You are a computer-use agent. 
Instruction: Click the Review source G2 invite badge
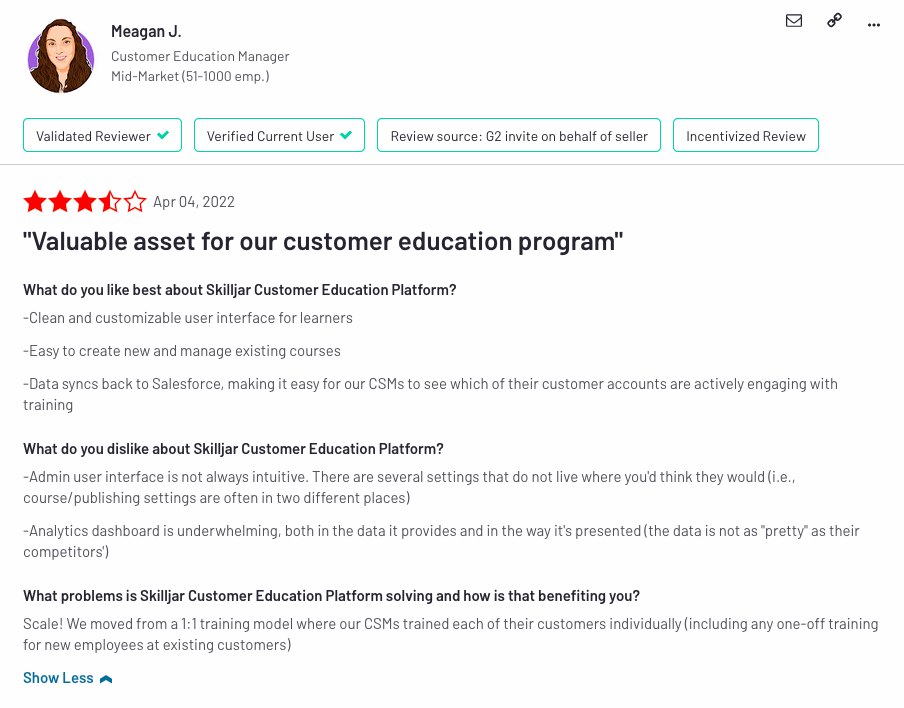pos(519,135)
